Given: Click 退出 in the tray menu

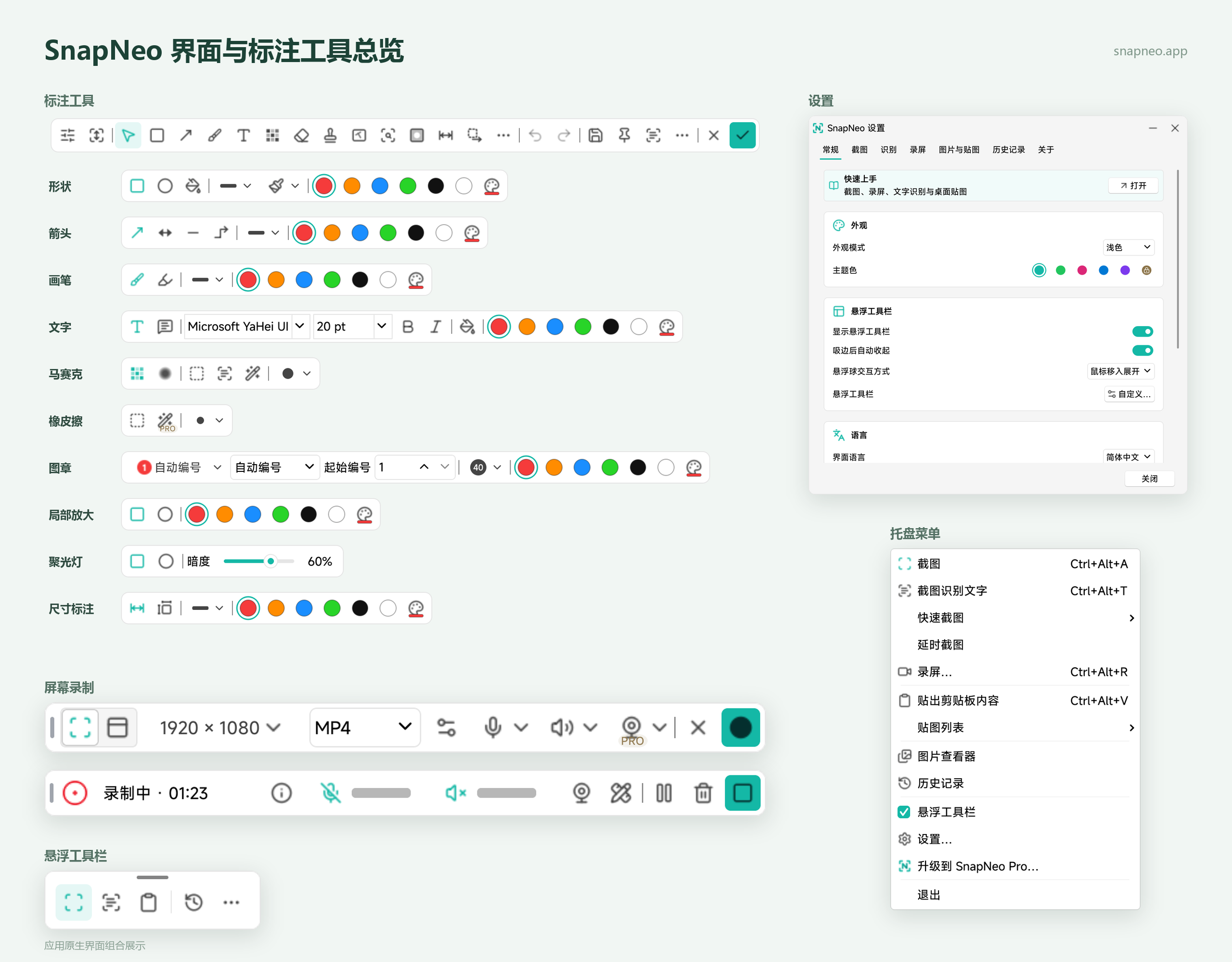Looking at the screenshot, I should pos(1014,895).
